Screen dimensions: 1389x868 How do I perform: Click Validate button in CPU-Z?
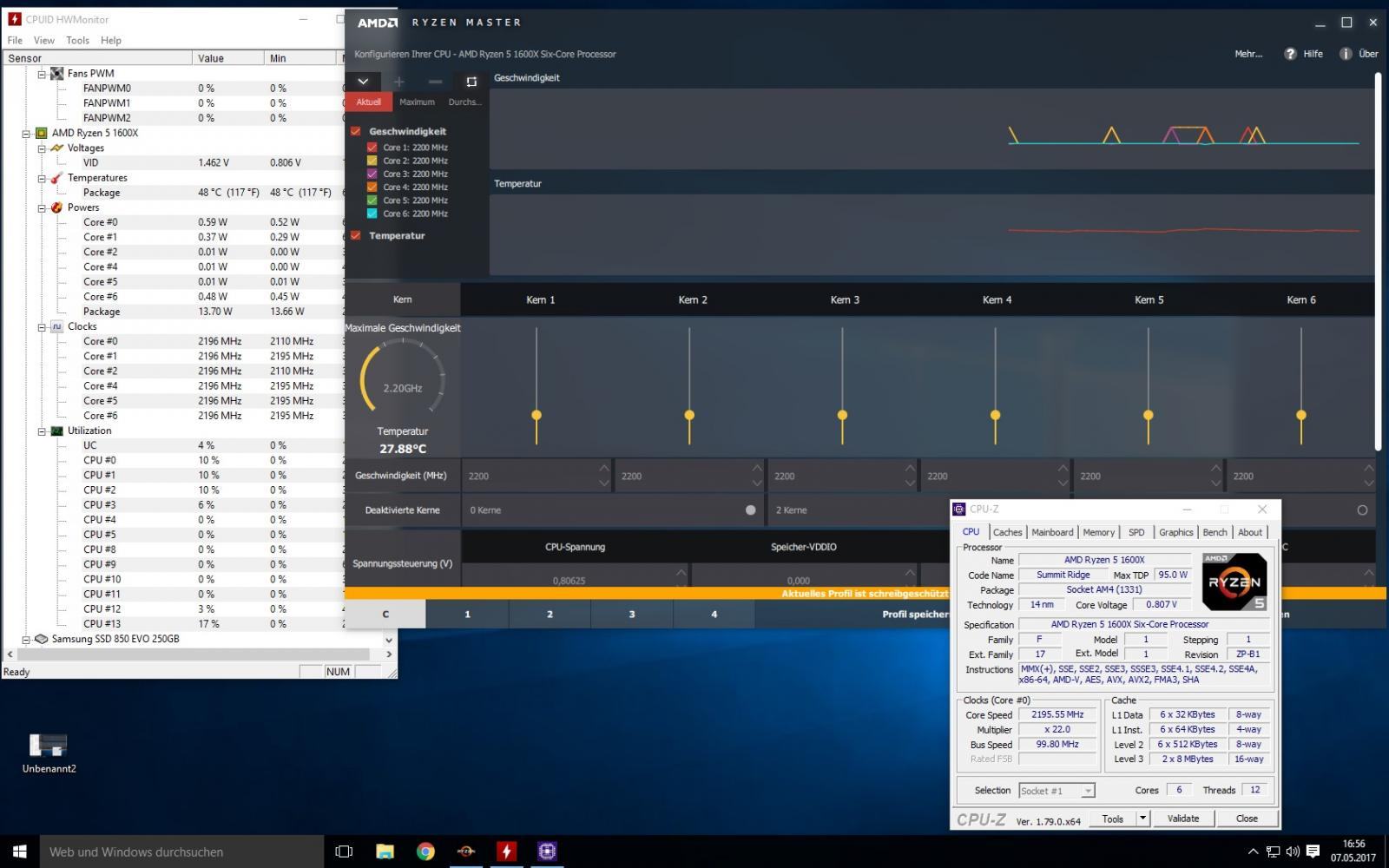[x=1182, y=819]
